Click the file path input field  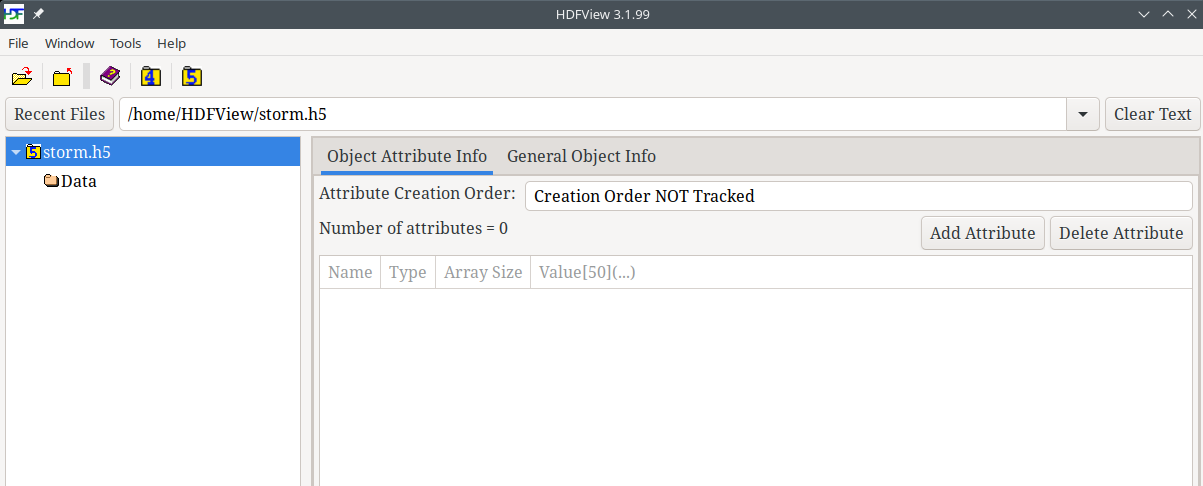tap(592, 114)
